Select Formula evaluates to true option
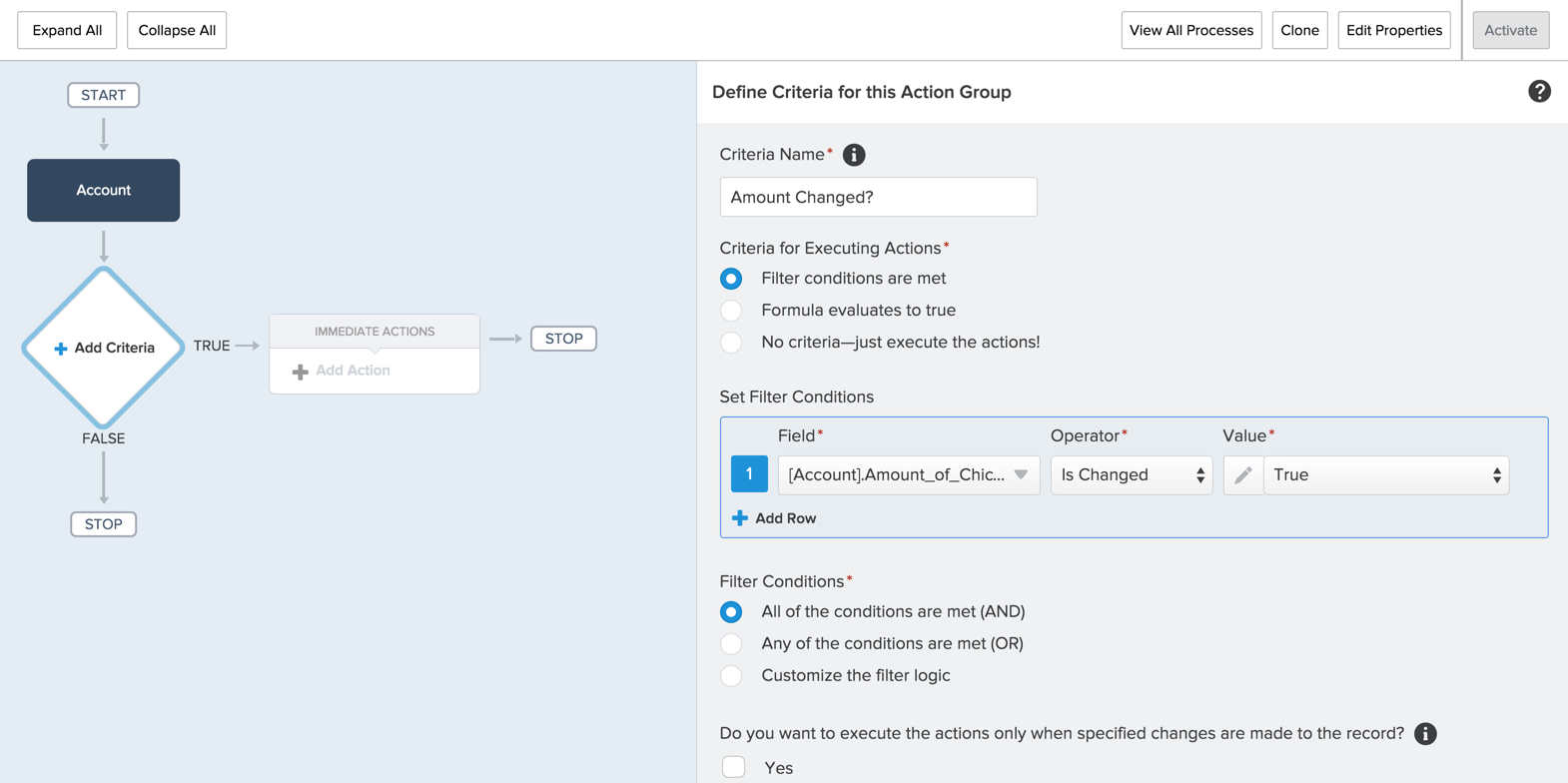This screenshot has height=783, width=1568. (x=731, y=311)
